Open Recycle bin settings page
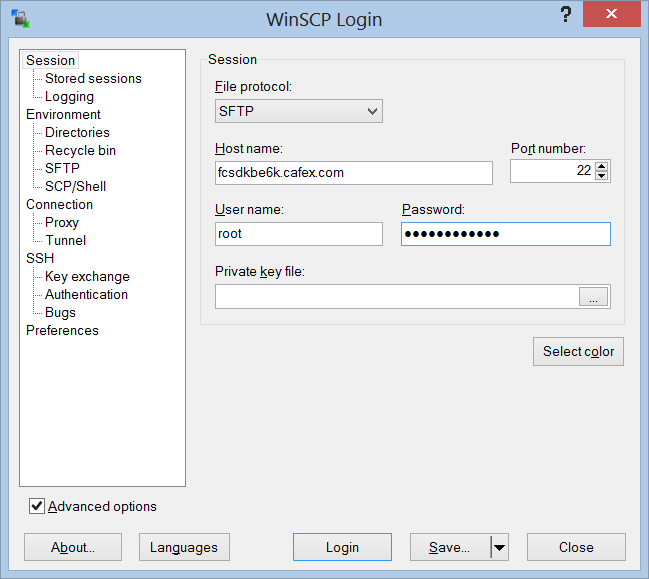 pos(80,150)
